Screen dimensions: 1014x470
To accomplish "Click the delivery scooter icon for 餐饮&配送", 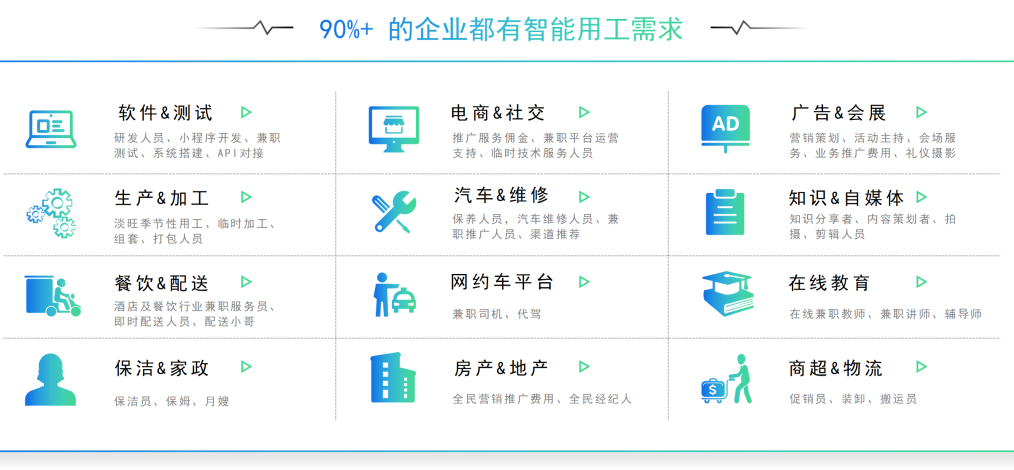I will point(52,296).
